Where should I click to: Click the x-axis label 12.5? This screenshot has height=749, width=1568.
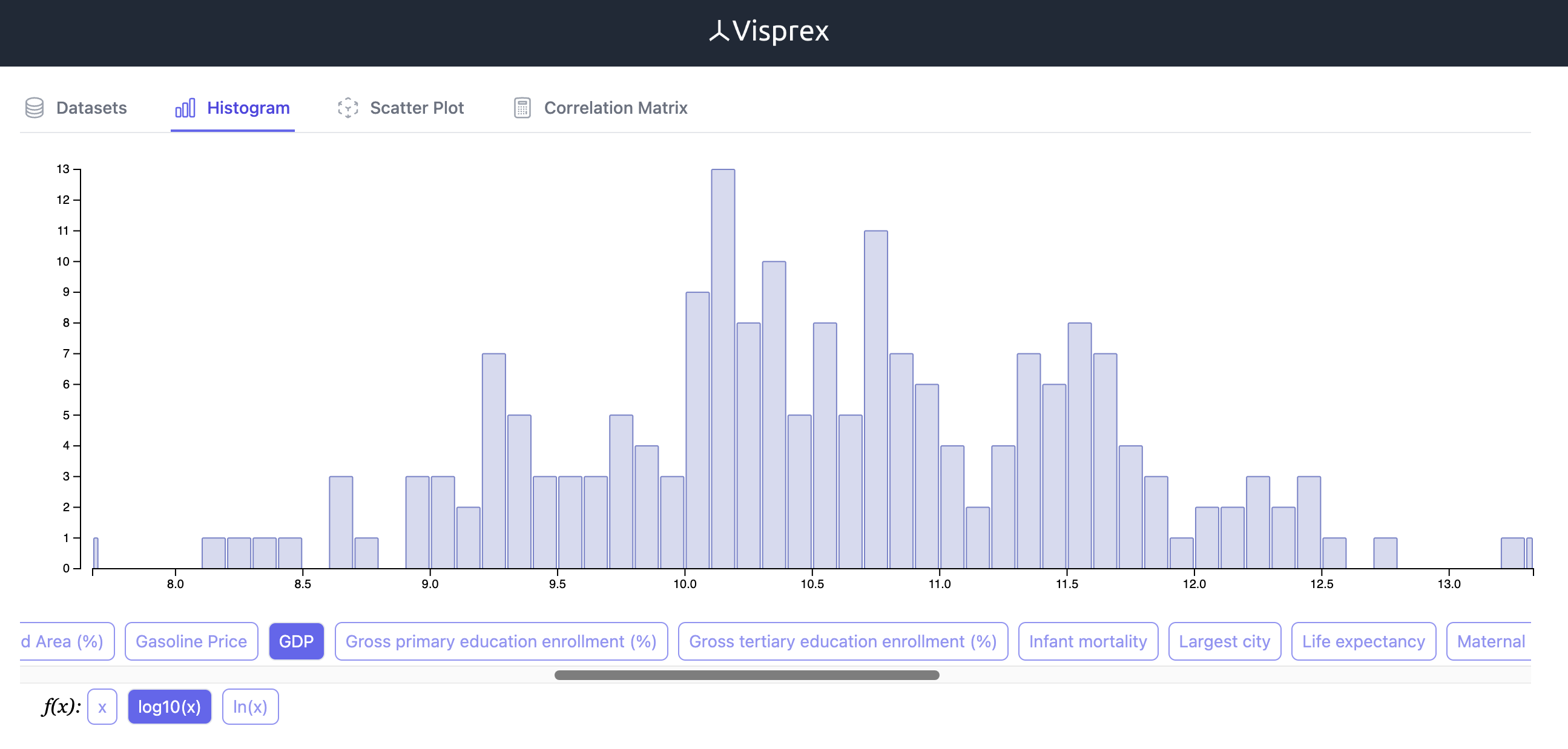pyautogui.click(x=1322, y=584)
